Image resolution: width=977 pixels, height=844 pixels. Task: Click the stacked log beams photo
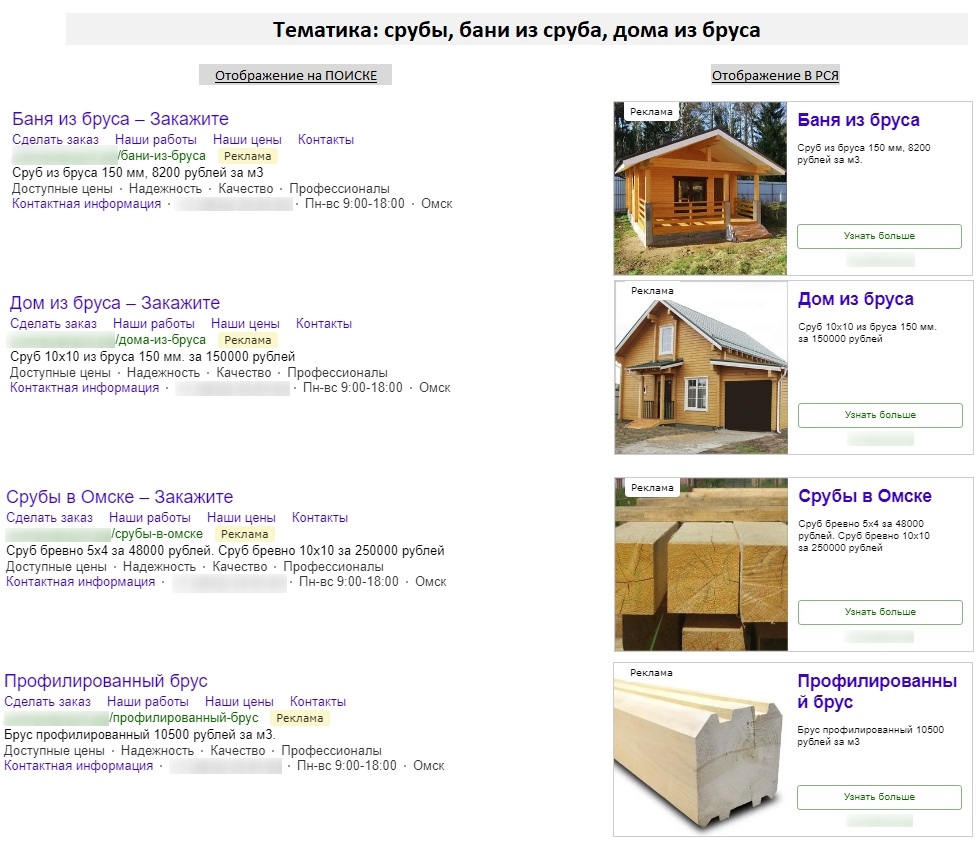701,564
